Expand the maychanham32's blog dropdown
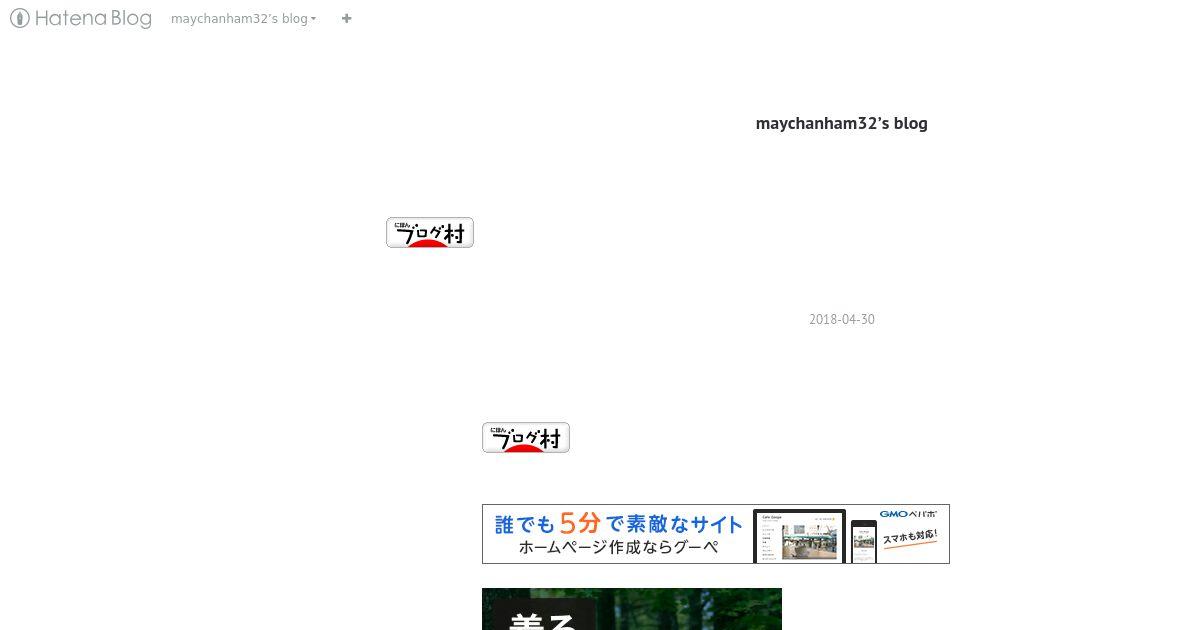 point(243,18)
